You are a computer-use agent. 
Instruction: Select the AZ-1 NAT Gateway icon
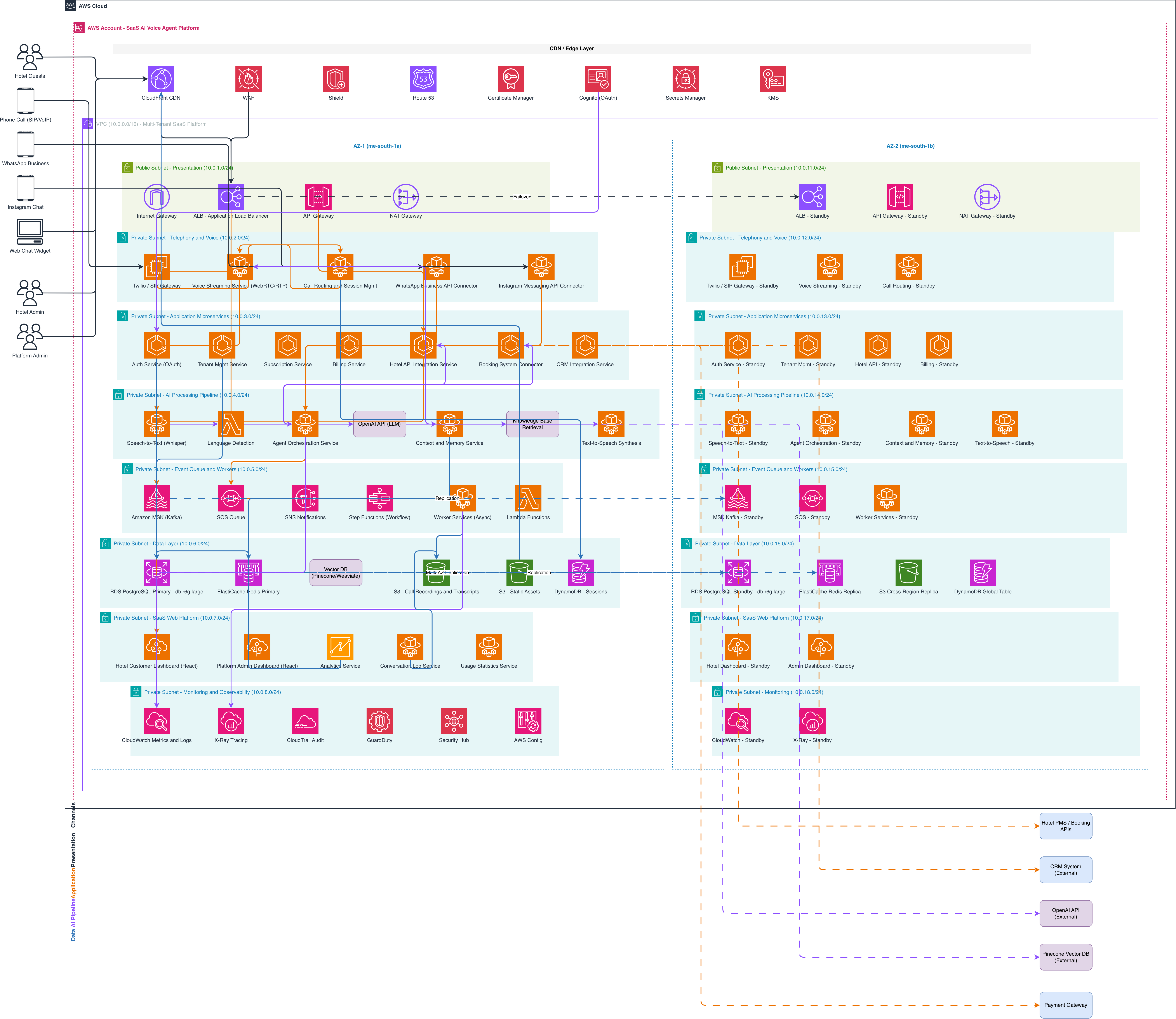[406, 197]
